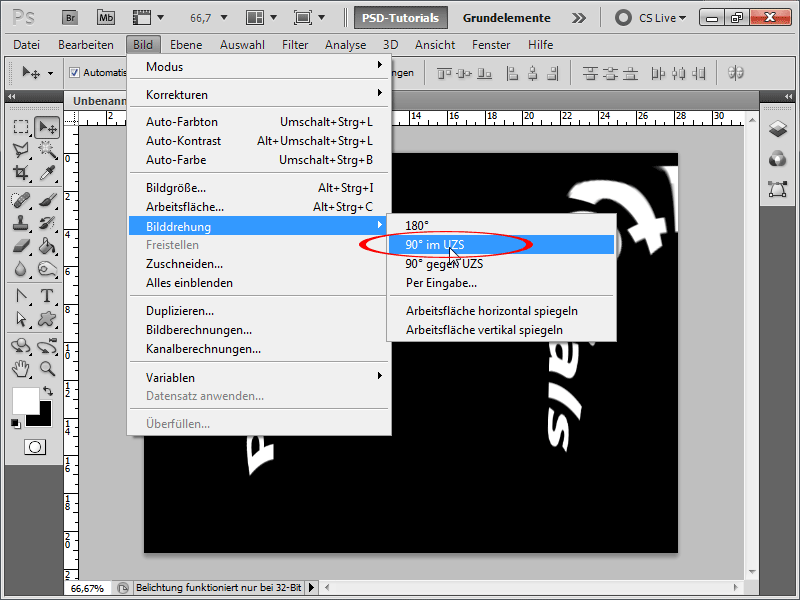Choose the Healing Brush tool
This screenshot has height=600, width=800.
click(20, 200)
